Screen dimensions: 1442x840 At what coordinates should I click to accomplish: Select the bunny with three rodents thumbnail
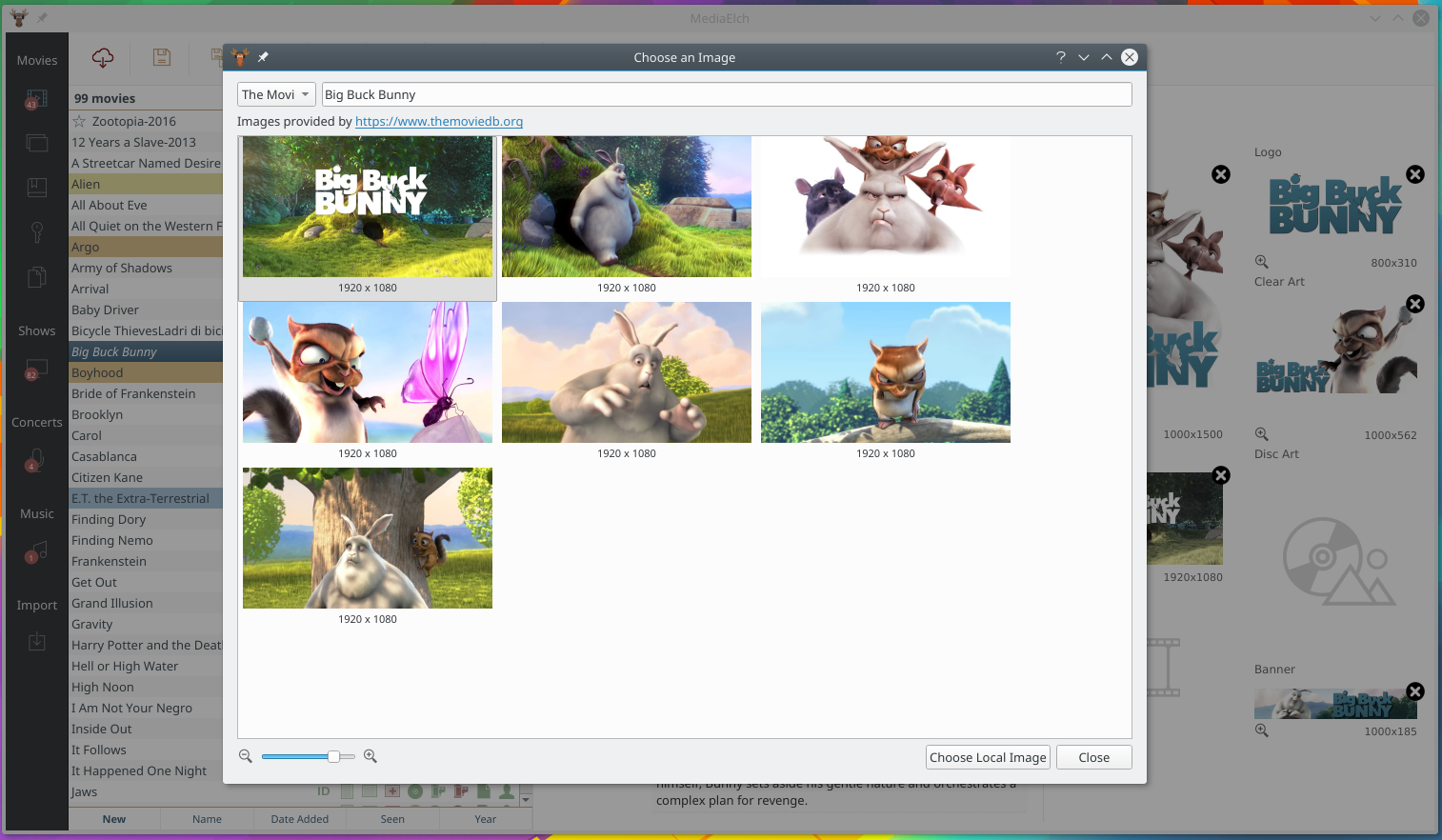point(886,207)
